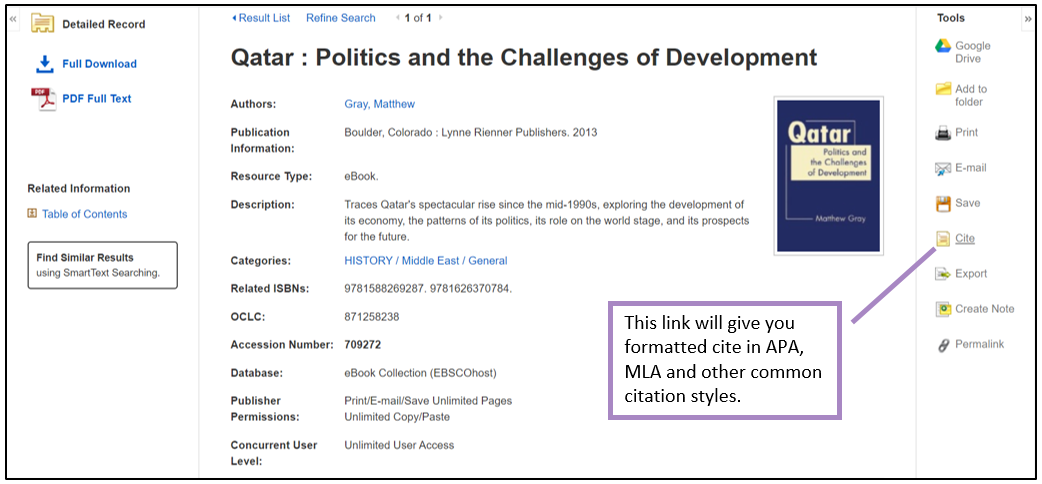The height and width of the screenshot is (484, 1042).
Task: Click the Full Download arrow icon
Action: [44, 64]
